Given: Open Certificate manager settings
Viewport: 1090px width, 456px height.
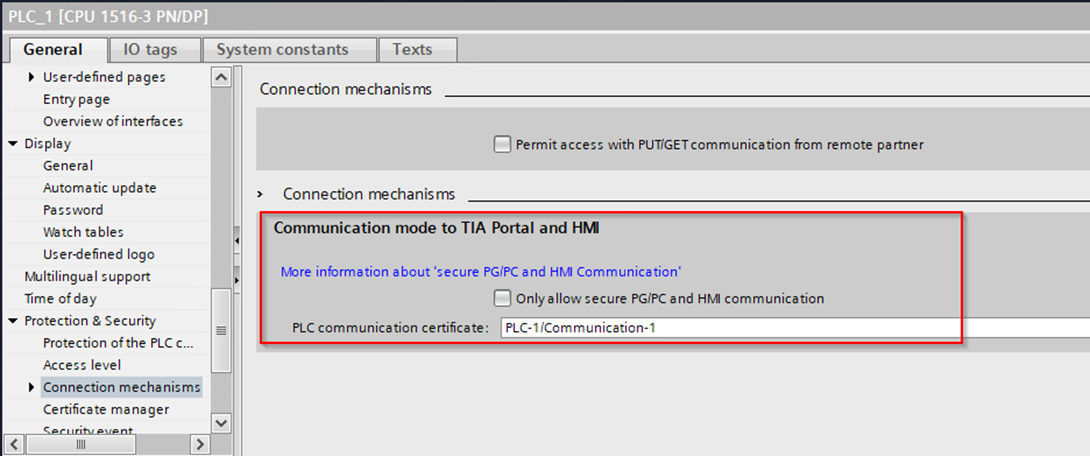Looking at the screenshot, I should pyautogui.click(x=106, y=409).
